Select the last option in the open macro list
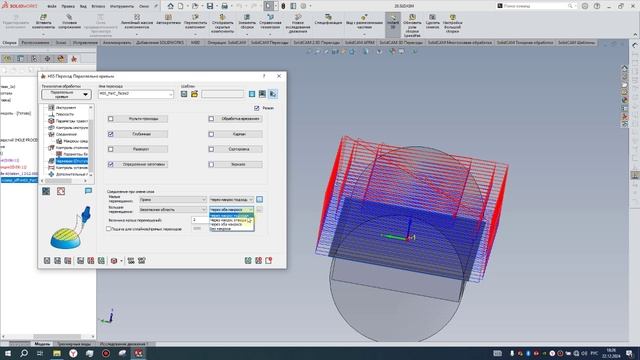The height and width of the screenshot is (360, 640). pyautogui.click(x=231, y=229)
